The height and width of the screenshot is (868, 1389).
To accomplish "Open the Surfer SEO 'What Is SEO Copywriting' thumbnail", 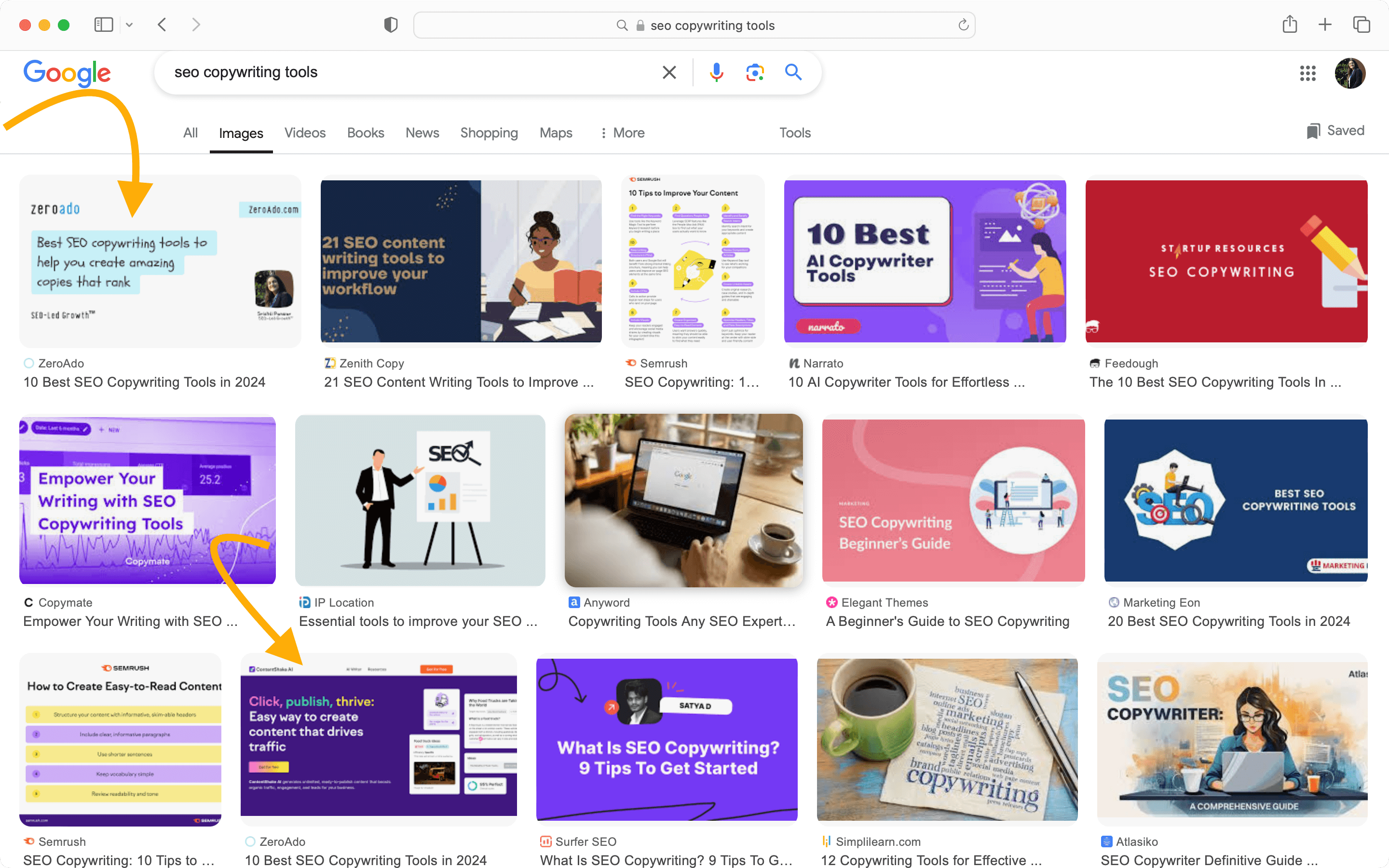I will click(667, 739).
